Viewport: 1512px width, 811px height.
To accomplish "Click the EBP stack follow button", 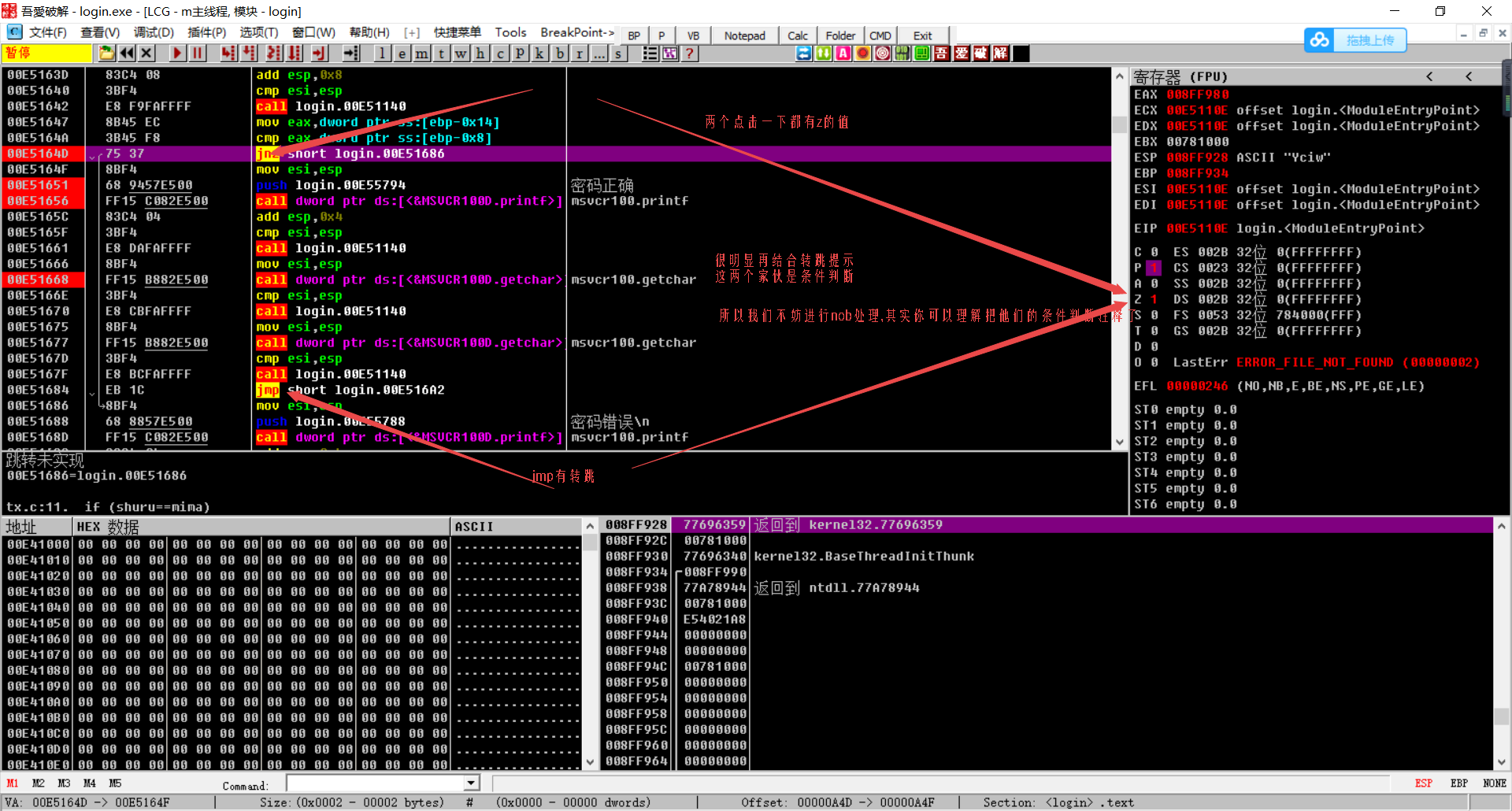I will [x=1459, y=783].
